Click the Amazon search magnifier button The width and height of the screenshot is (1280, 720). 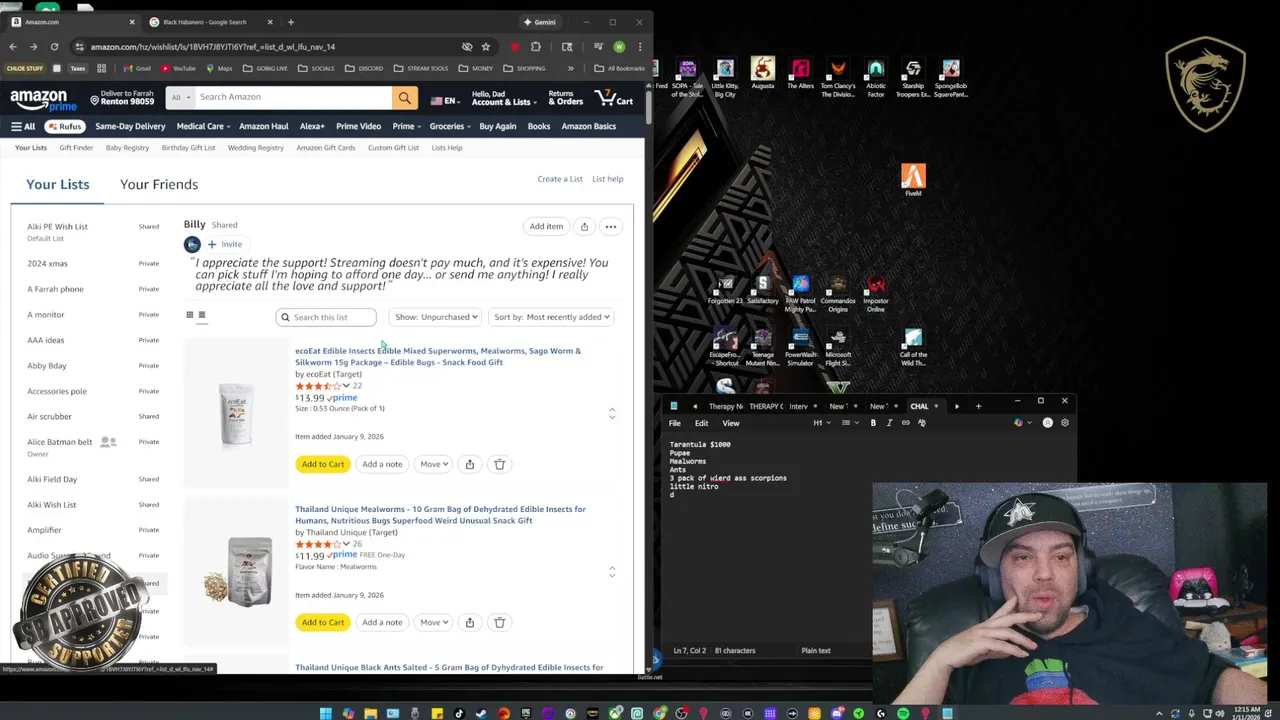[404, 97]
